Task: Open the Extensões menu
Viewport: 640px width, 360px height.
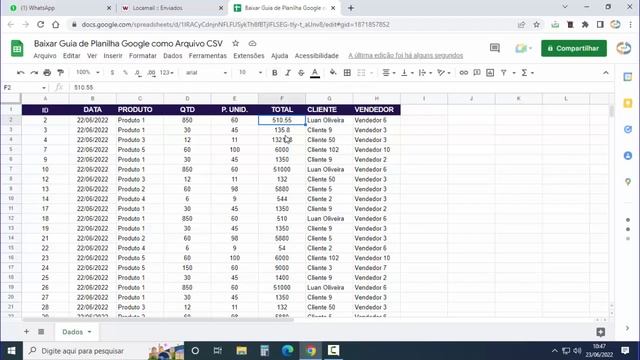Action: coord(249,56)
